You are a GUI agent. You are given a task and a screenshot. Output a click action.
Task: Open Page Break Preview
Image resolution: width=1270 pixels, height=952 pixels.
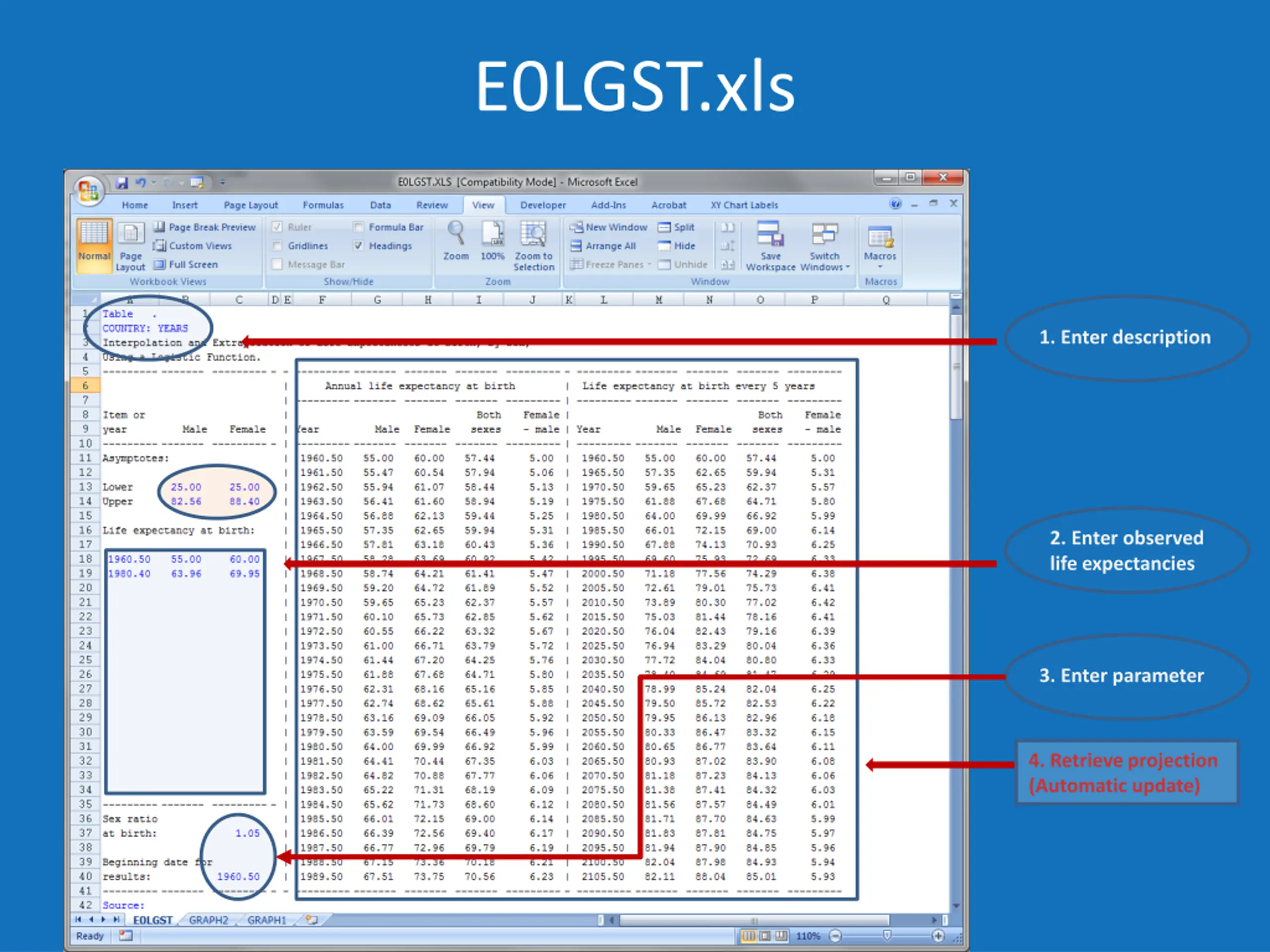[205, 227]
